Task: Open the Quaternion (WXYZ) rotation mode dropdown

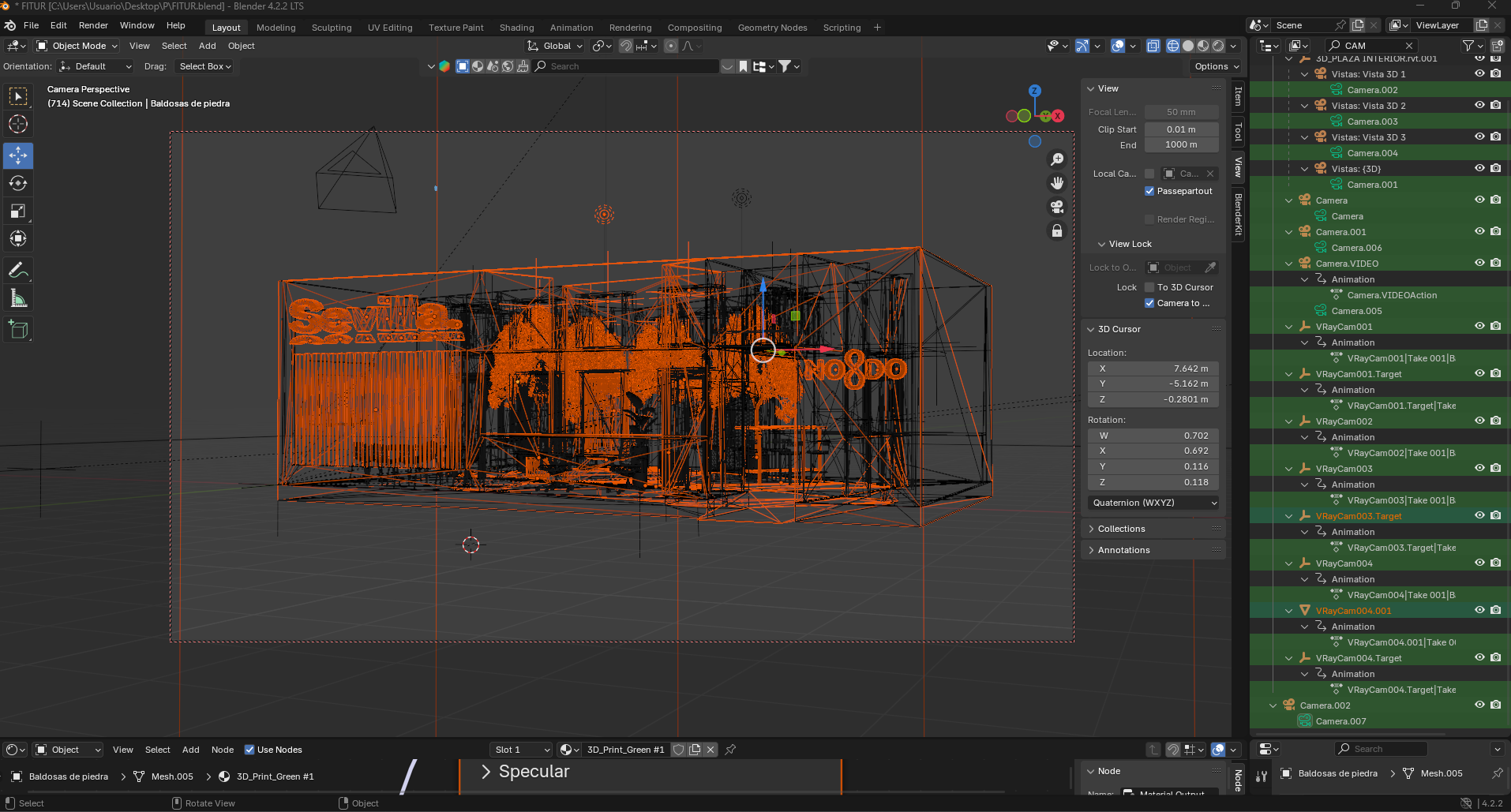Action: (x=1153, y=503)
